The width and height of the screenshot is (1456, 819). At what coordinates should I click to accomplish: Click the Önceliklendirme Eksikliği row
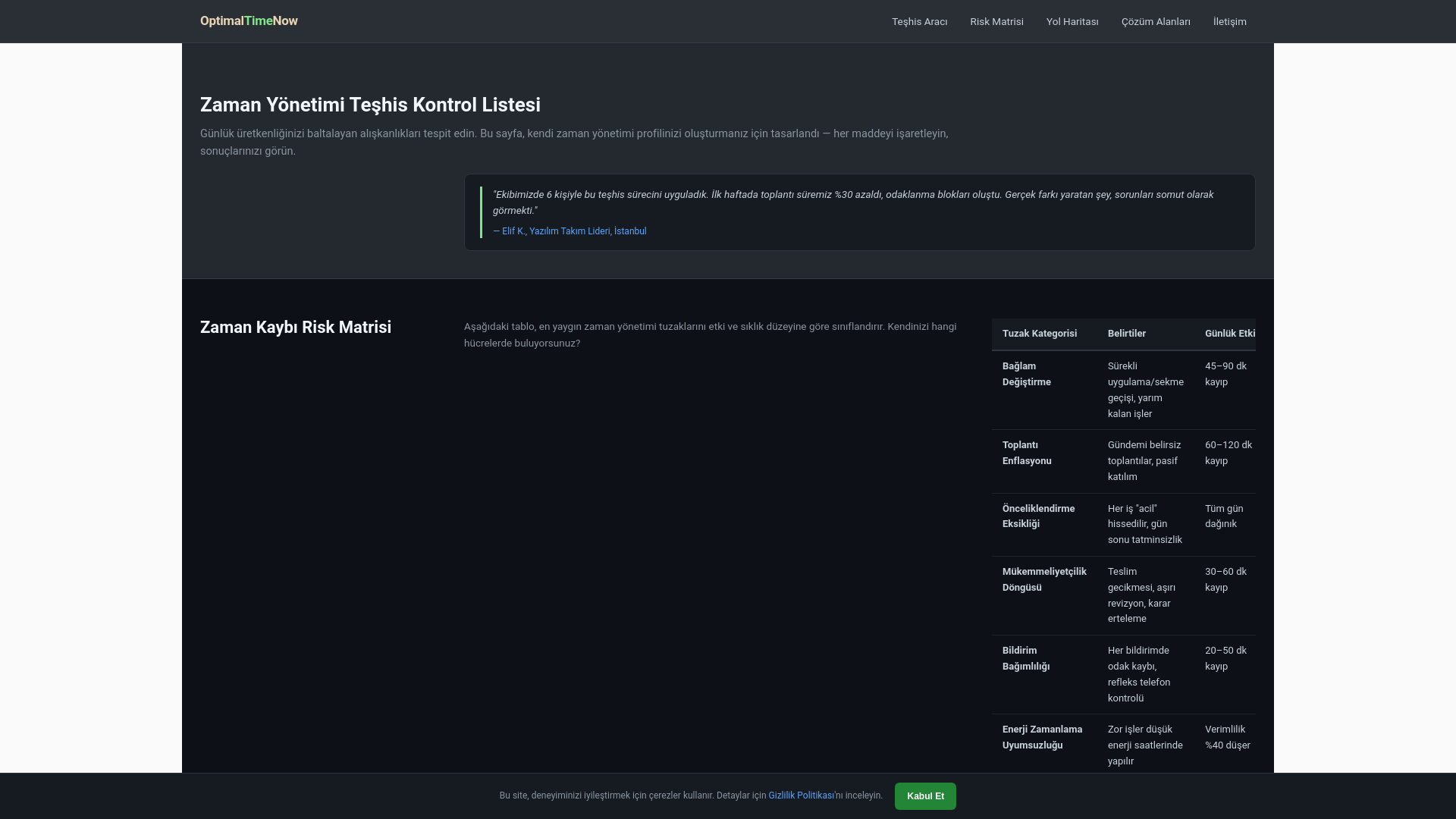pos(1123,524)
